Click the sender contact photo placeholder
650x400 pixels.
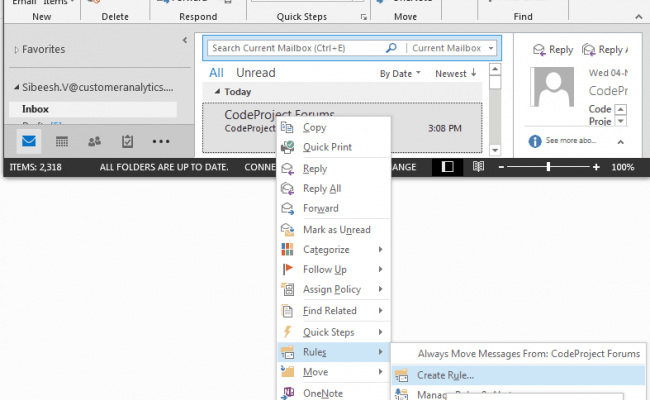click(553, 87)
